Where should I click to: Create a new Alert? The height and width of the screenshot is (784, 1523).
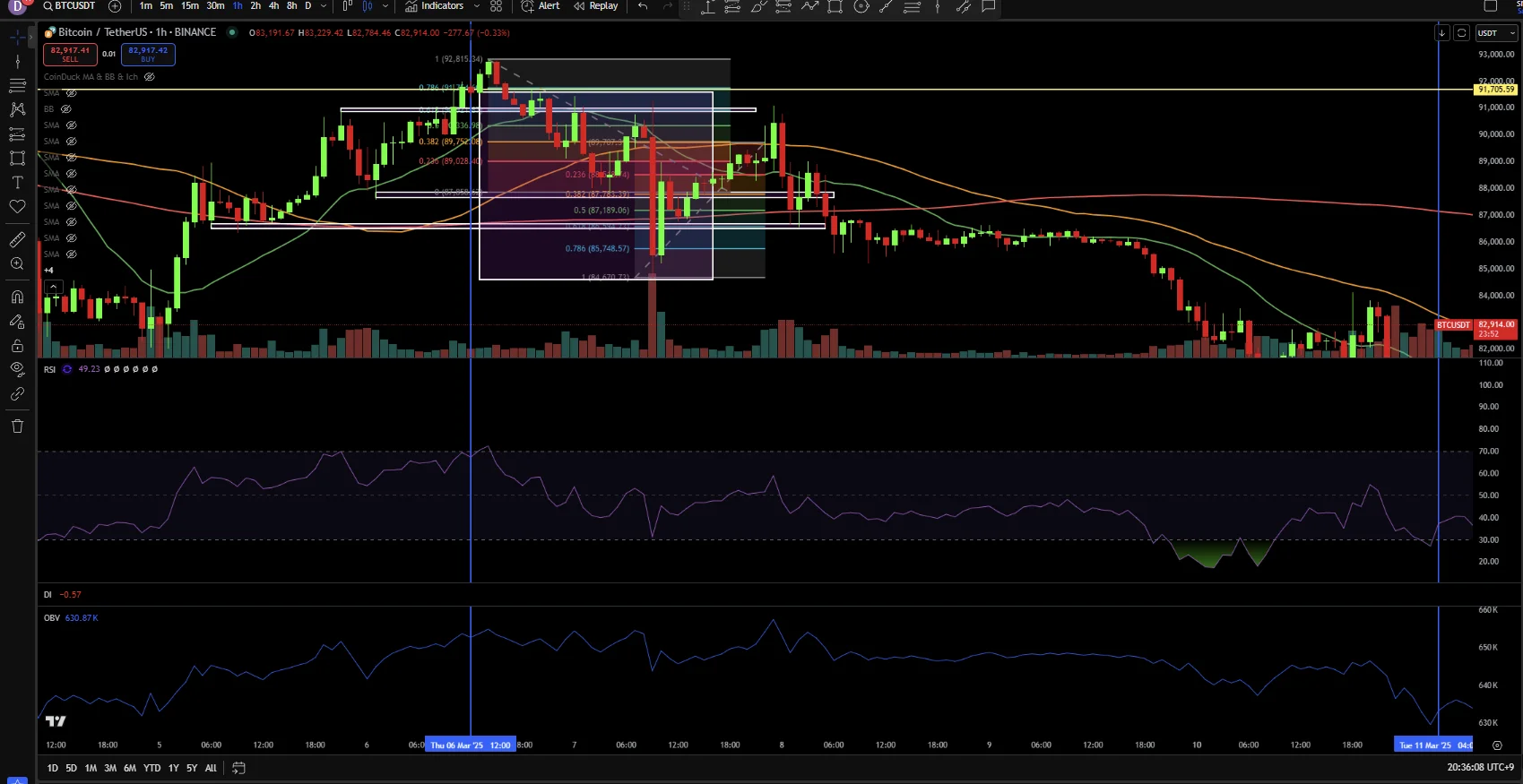(541, 6)
